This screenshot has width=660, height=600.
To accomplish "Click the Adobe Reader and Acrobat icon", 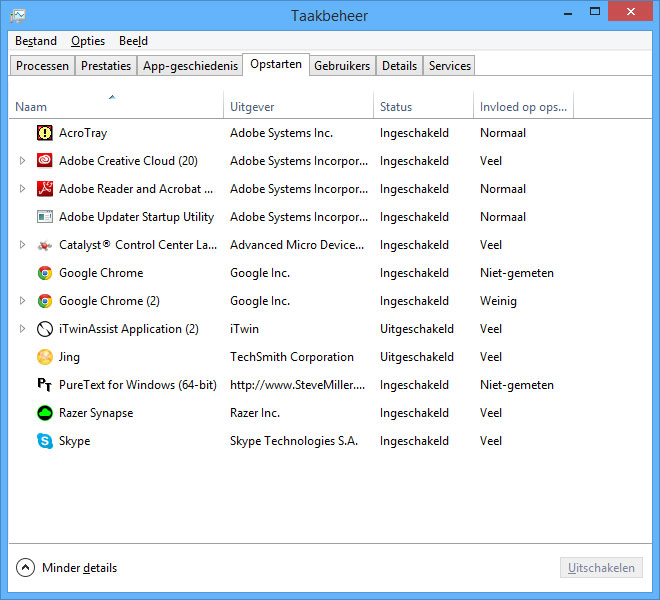I will tap(45, 189).
